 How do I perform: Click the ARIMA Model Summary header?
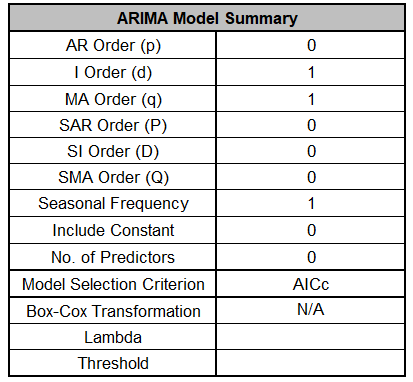point(207,18)
